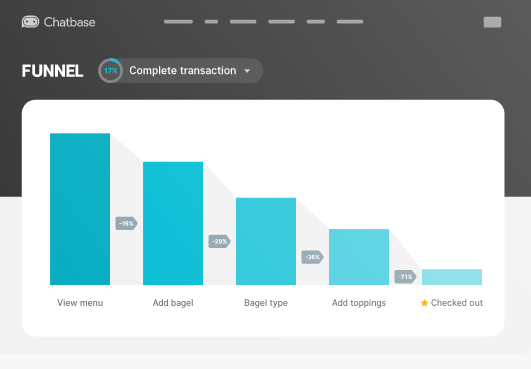The height and width of the screenshot is (369, 531).
Task: Click the Add toppings funnel bar
Action: [x=359, y=257]
